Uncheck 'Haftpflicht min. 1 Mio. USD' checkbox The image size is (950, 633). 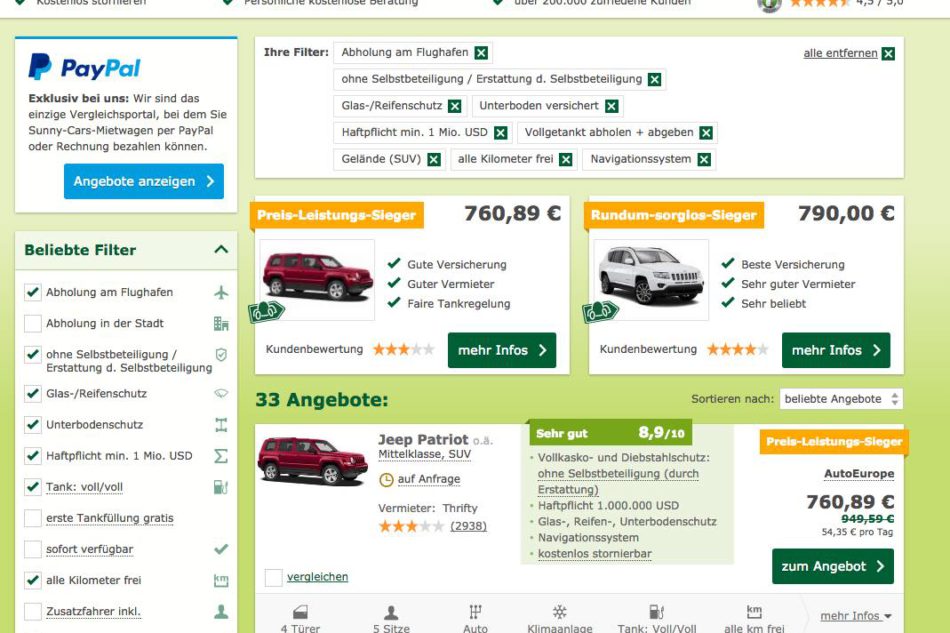(x=33, y=456)
